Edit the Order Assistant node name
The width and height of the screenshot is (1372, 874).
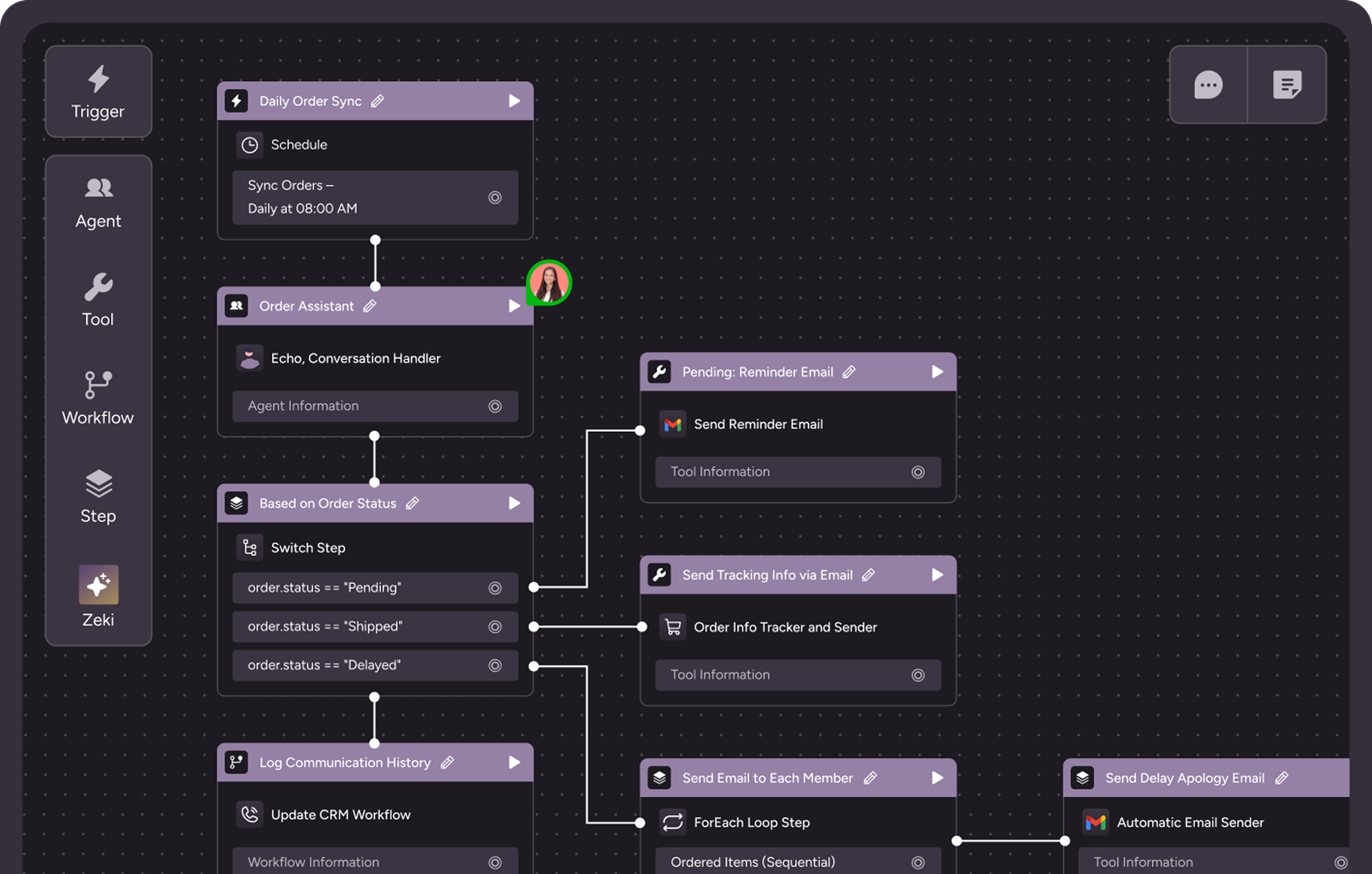tap(370, 306)
